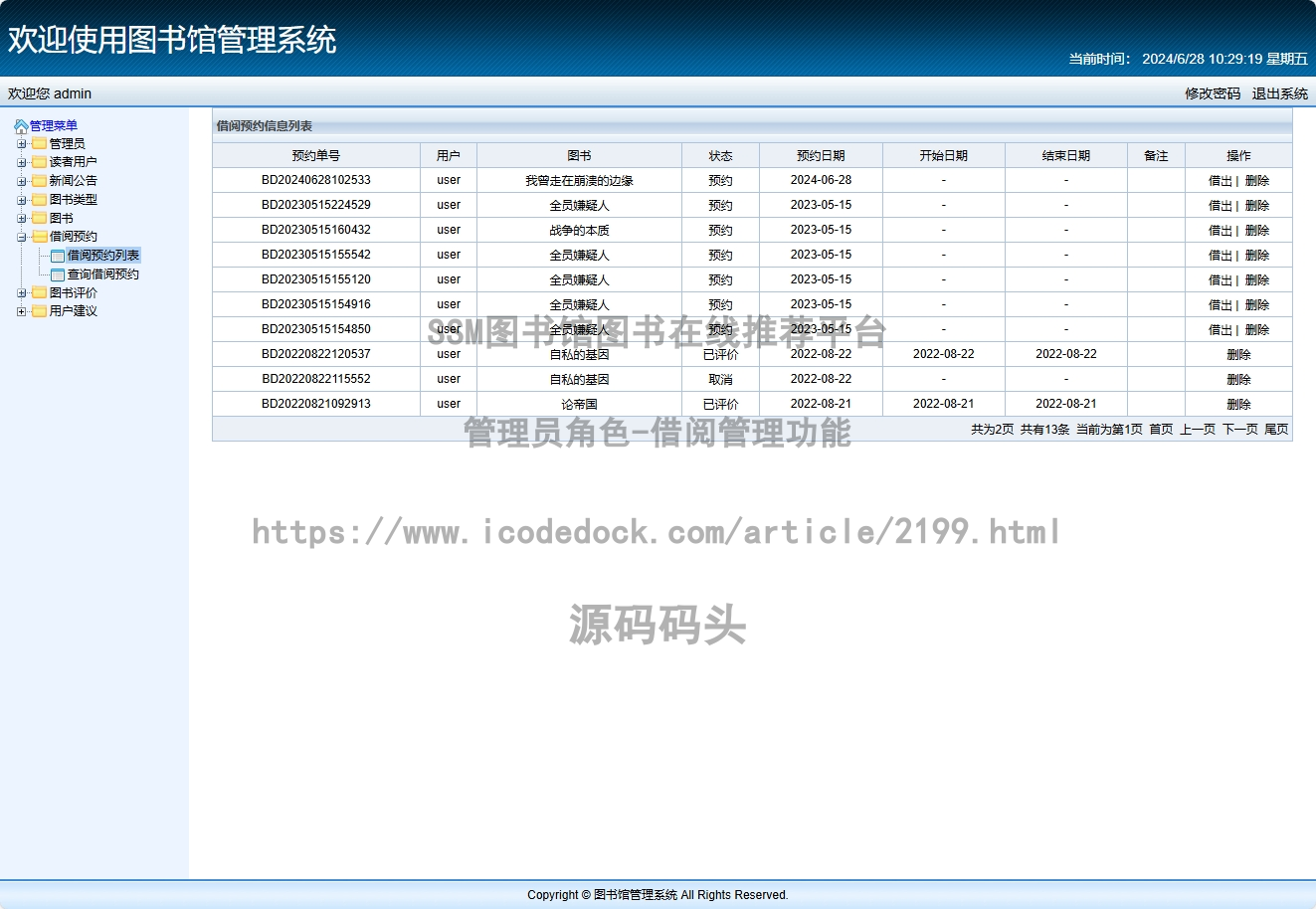Click 删除 for order BD20240628102533
The width and height of the screenshot is (1316, 909).
coord(1257,181)
